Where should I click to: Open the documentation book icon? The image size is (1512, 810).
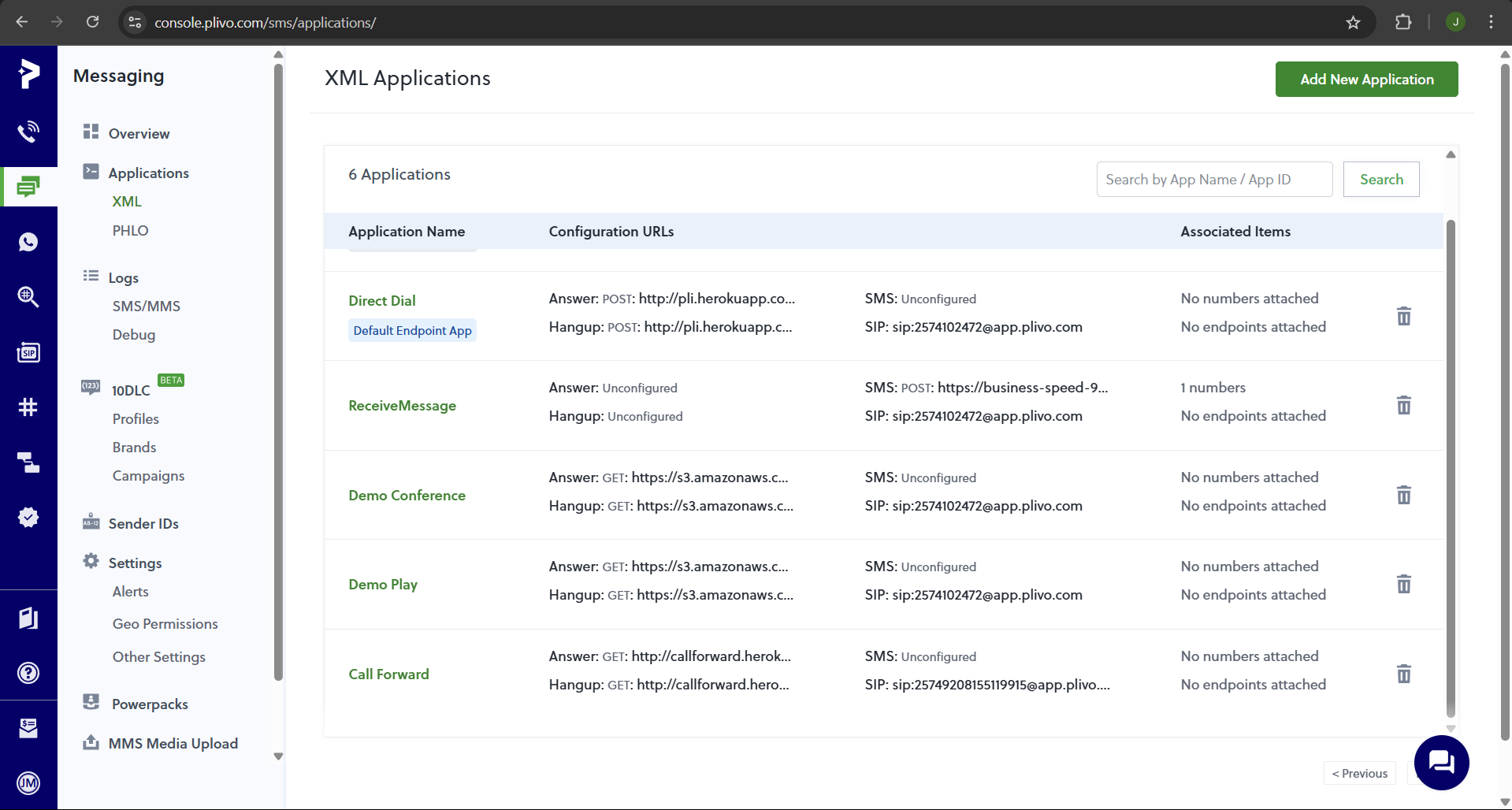[x=28, y=619]
